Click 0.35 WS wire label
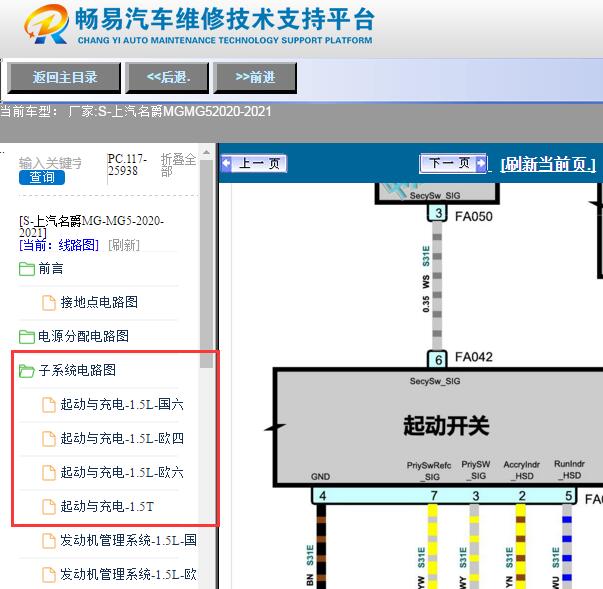 (x=426, y=293)
